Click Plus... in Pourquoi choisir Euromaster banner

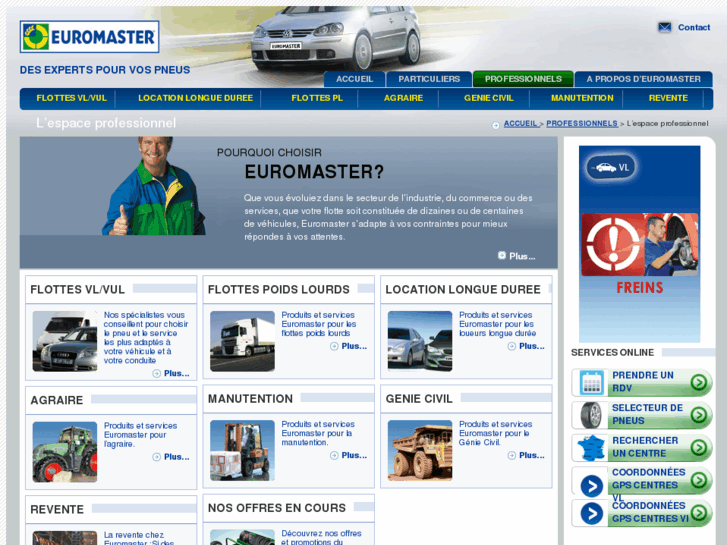522,256
